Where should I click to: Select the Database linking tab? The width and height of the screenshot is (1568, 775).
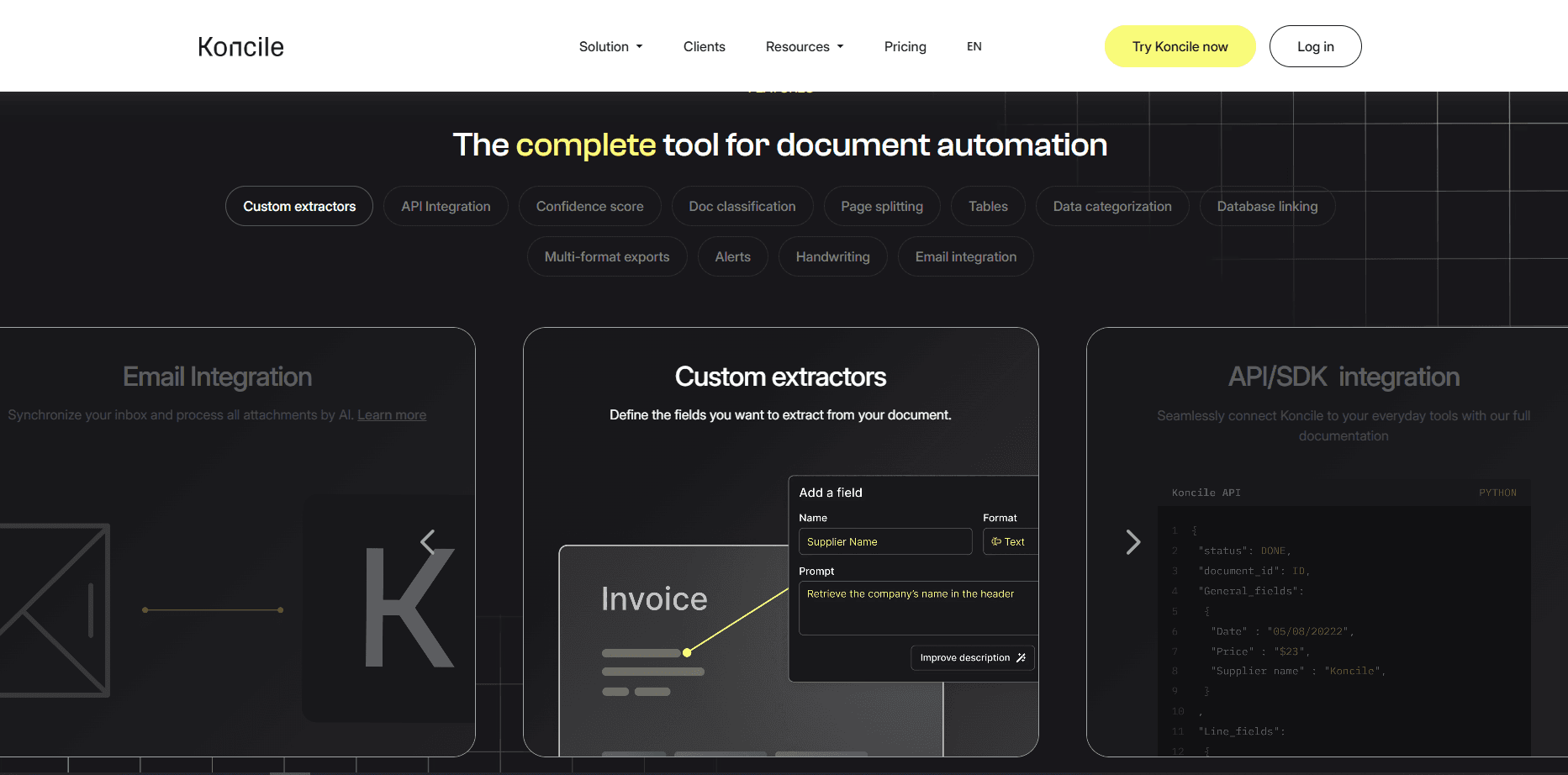click(x=1267, y=206)
